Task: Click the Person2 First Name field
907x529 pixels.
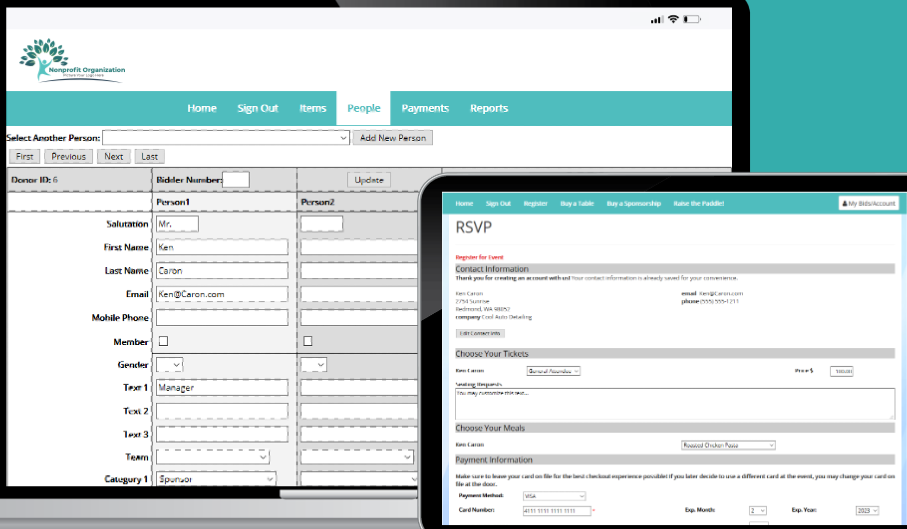Action: 359,247
